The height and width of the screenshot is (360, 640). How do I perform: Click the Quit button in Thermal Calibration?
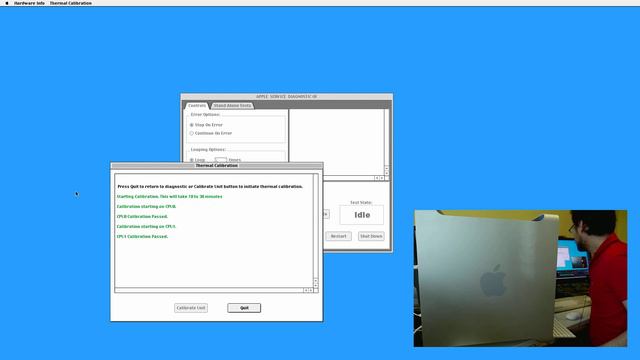pos(244,308)
